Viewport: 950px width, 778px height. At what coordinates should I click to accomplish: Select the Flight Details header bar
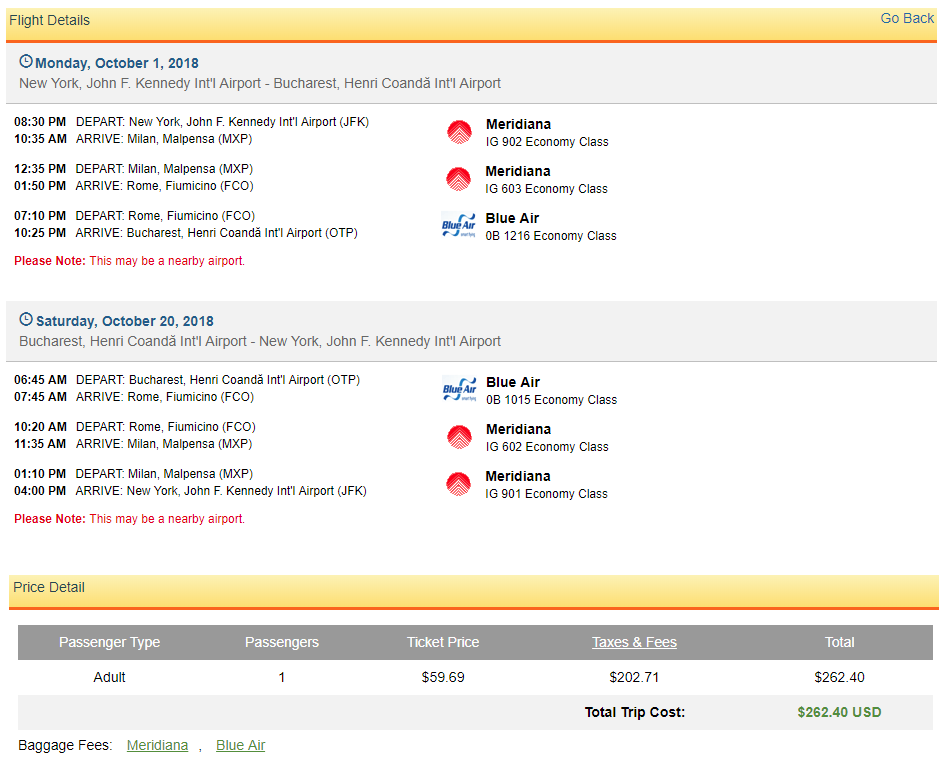49,20
